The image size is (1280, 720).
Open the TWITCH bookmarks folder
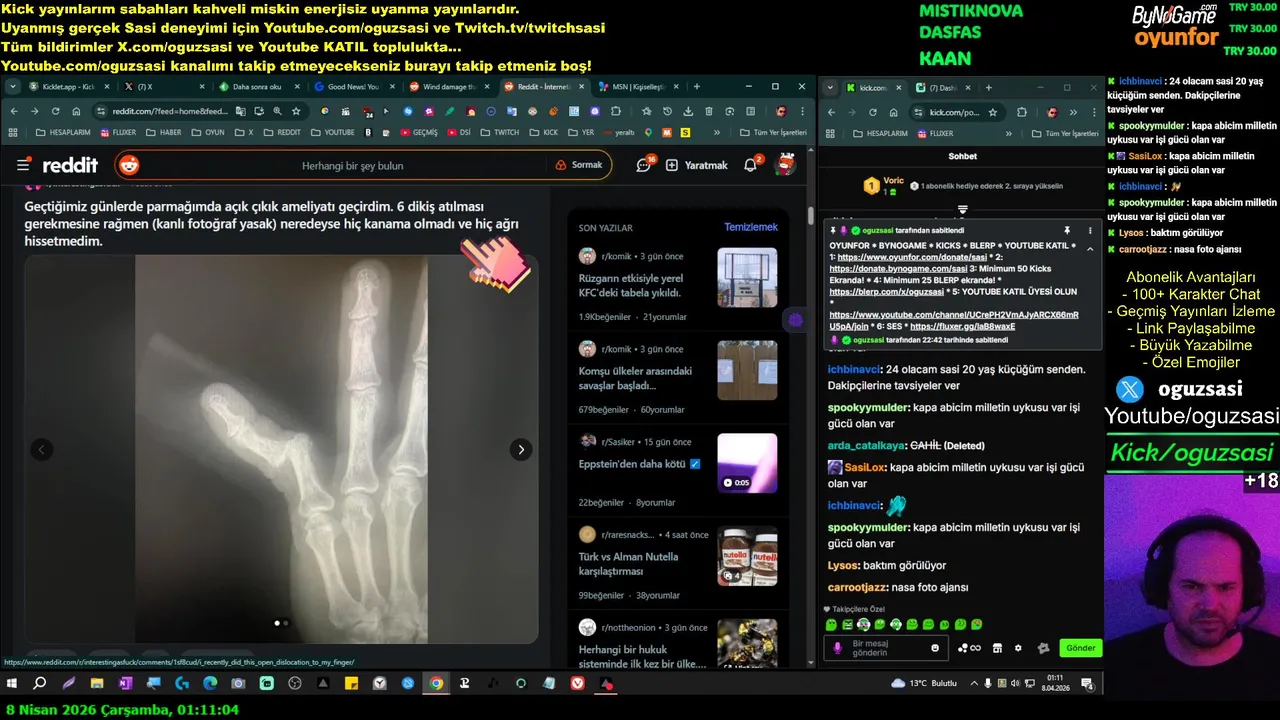[499, 132]
